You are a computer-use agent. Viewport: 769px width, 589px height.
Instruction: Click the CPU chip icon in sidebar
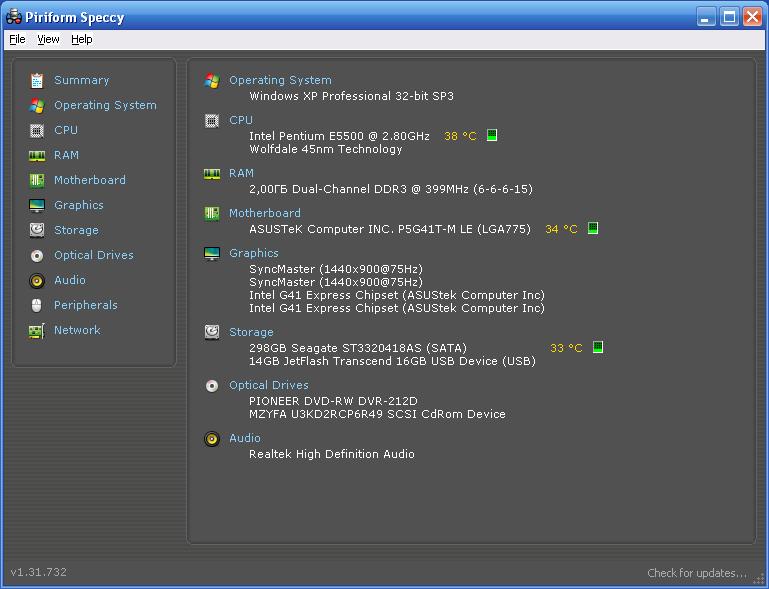tap(37, 130)
